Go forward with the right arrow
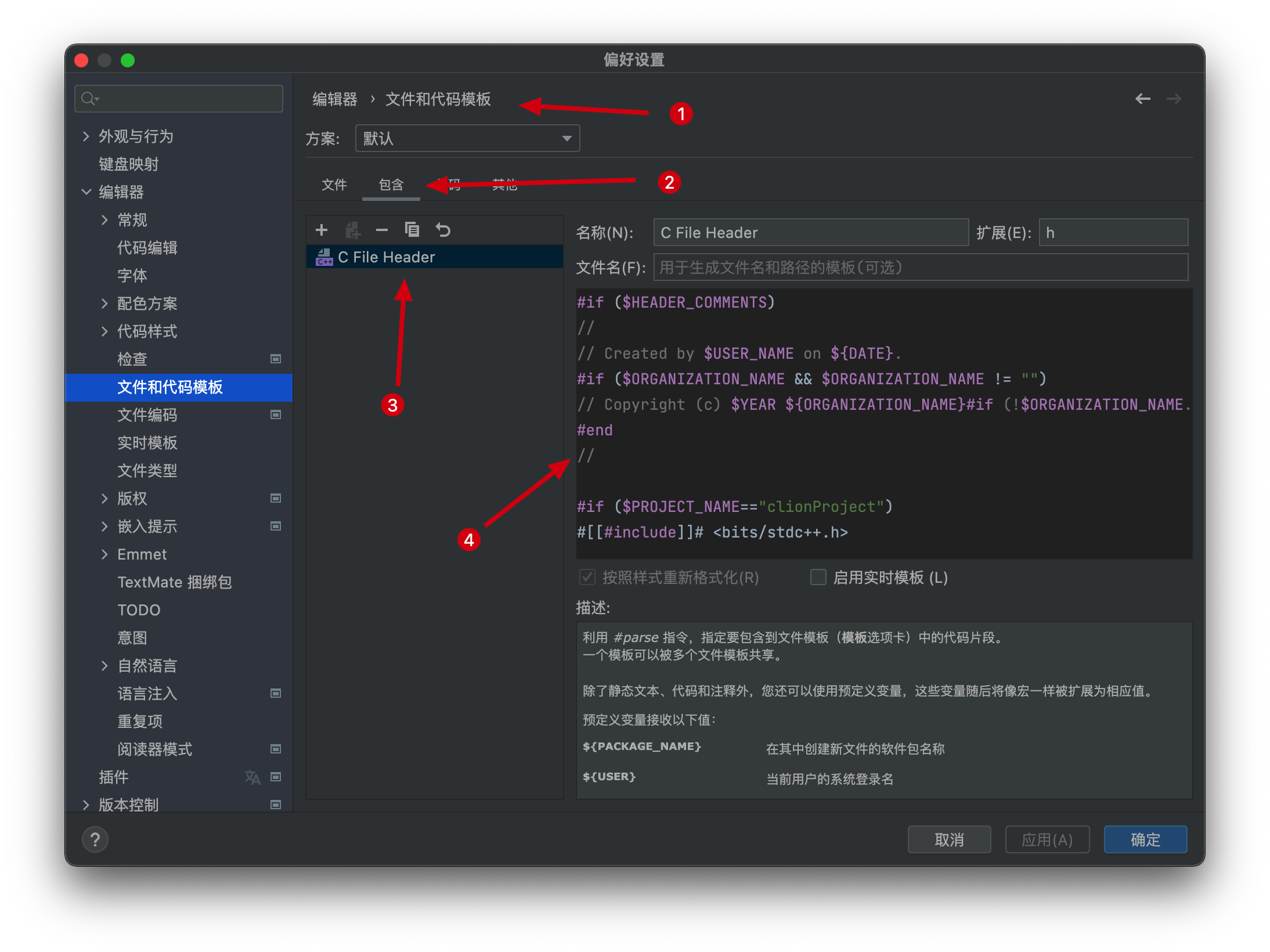This screenshot has height=952, width=1270. coord(1174,99)
